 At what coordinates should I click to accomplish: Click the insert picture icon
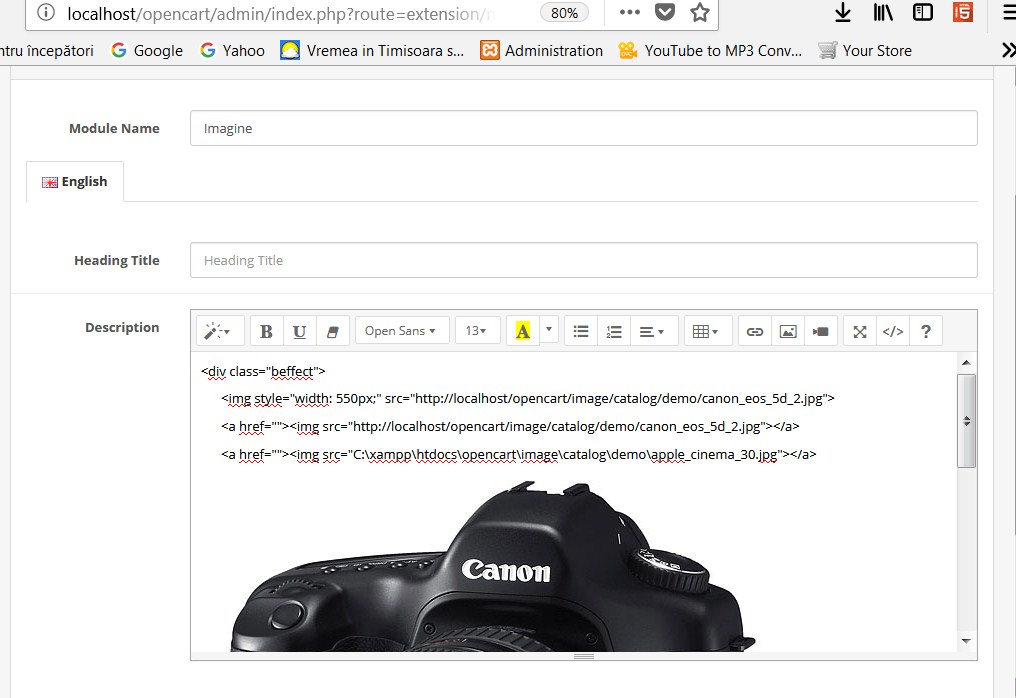pyautogui.click(x=788, y=331)
